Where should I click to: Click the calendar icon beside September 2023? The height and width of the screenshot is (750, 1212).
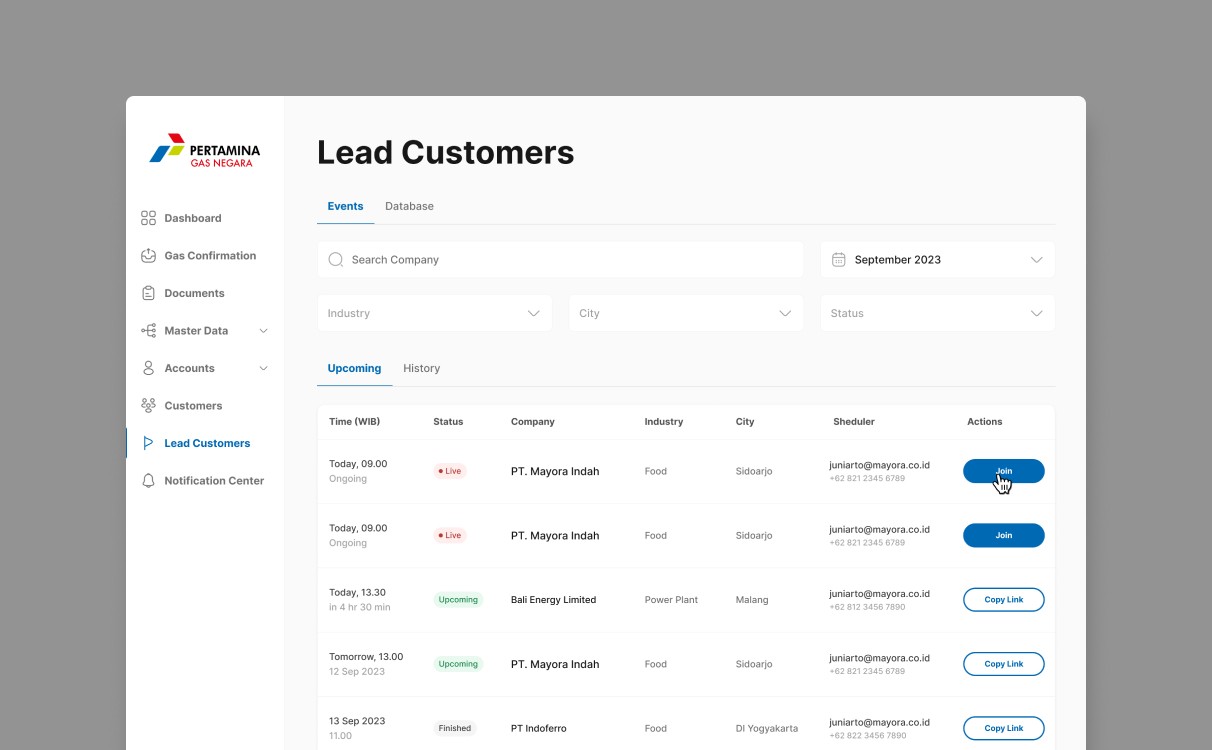tap(839, 259)
